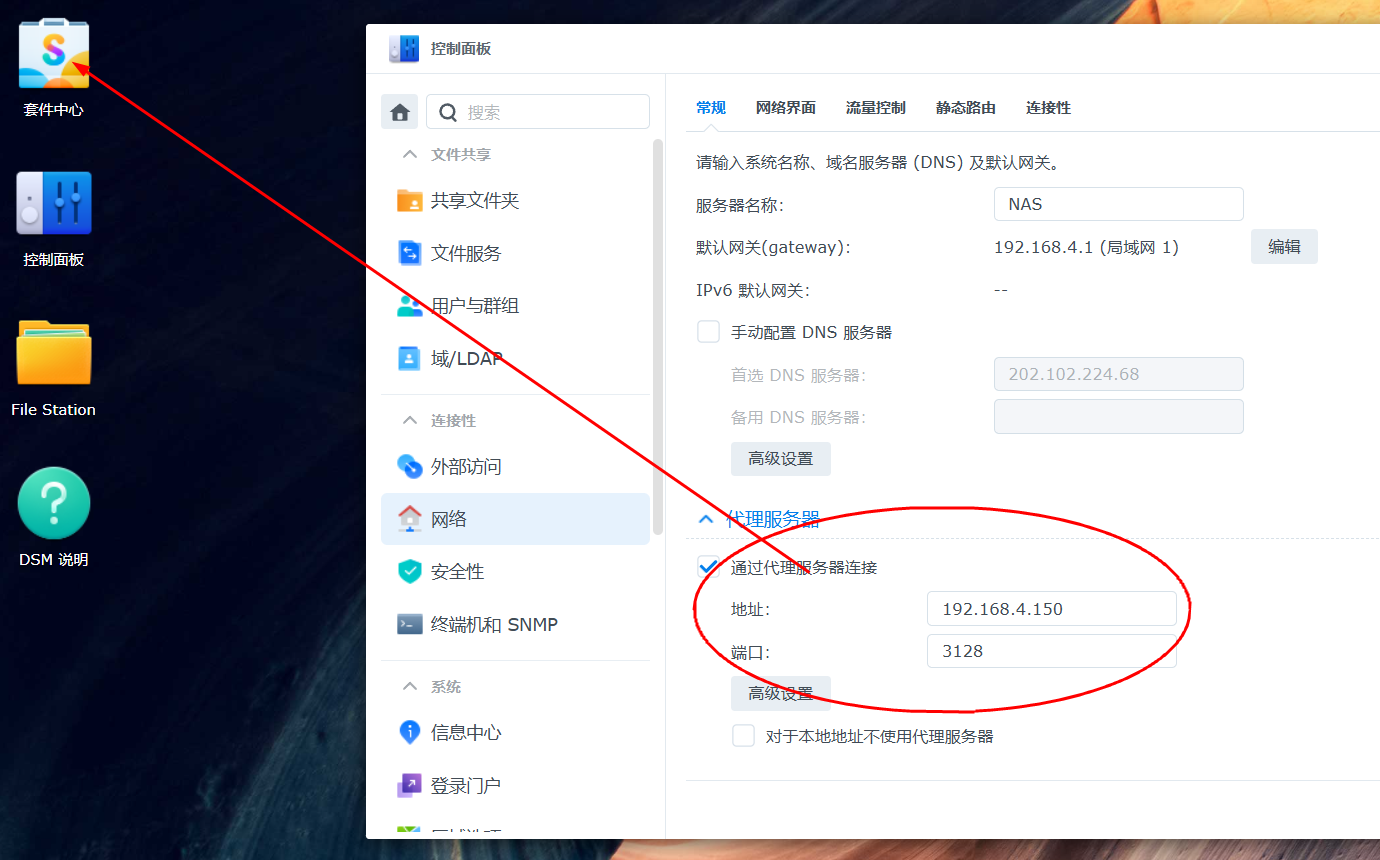
Task: Click the IPv6 默认网关 label
Action: [x=752, y=290]
